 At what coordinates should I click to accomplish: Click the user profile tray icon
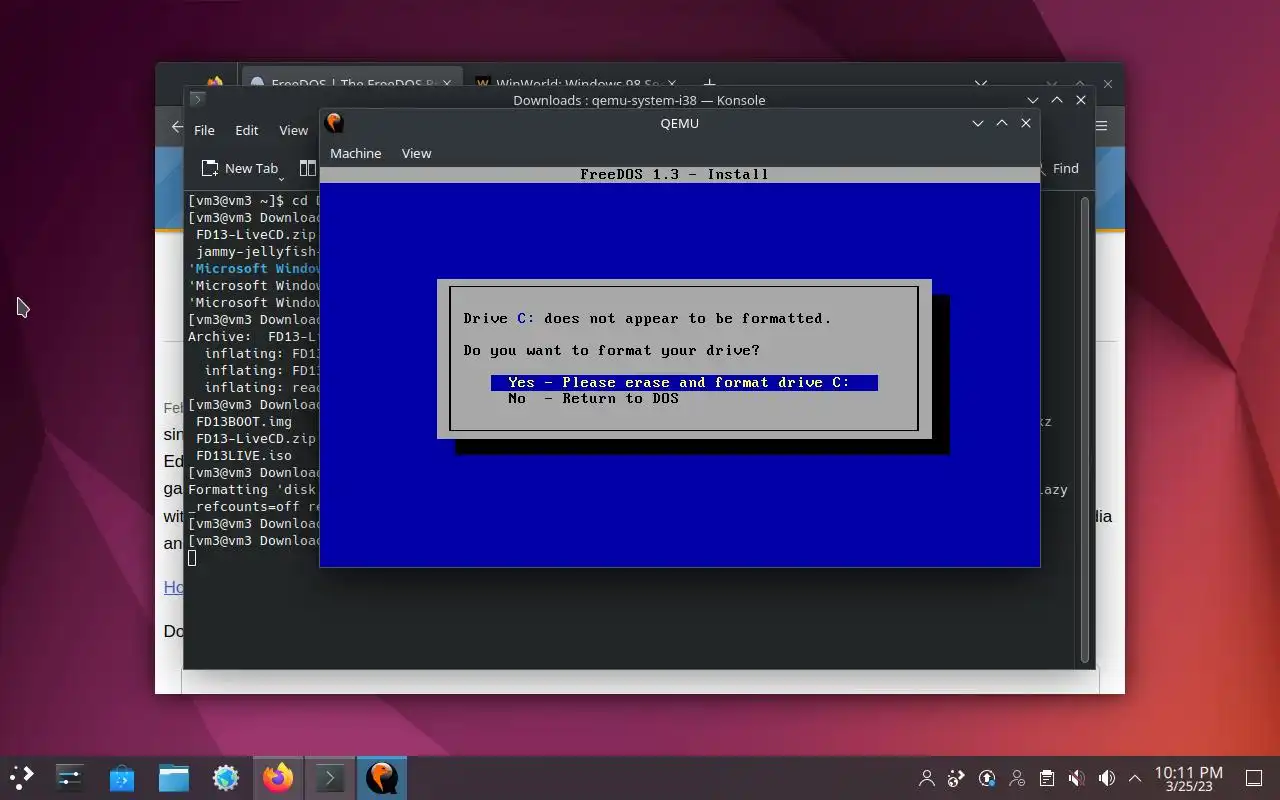click(927, 778)
